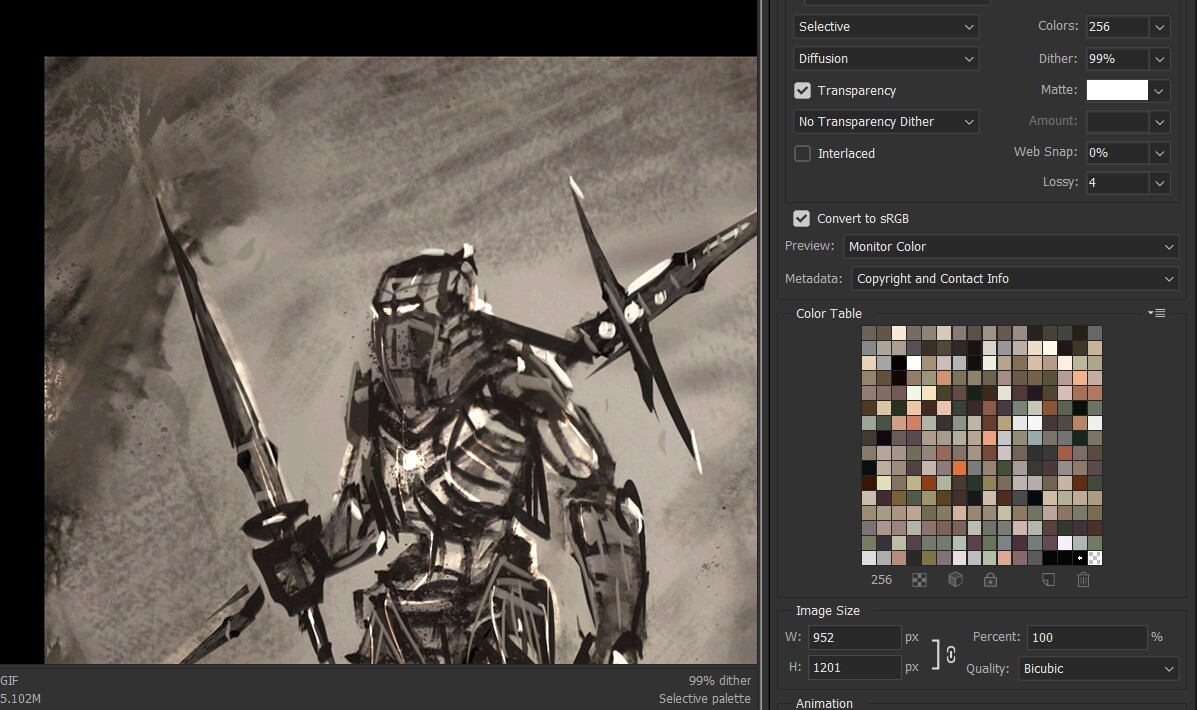This screenshot has width=1197, height=710.
Task: Uncheck the Transparency checkbox
Action: [802, 90]
